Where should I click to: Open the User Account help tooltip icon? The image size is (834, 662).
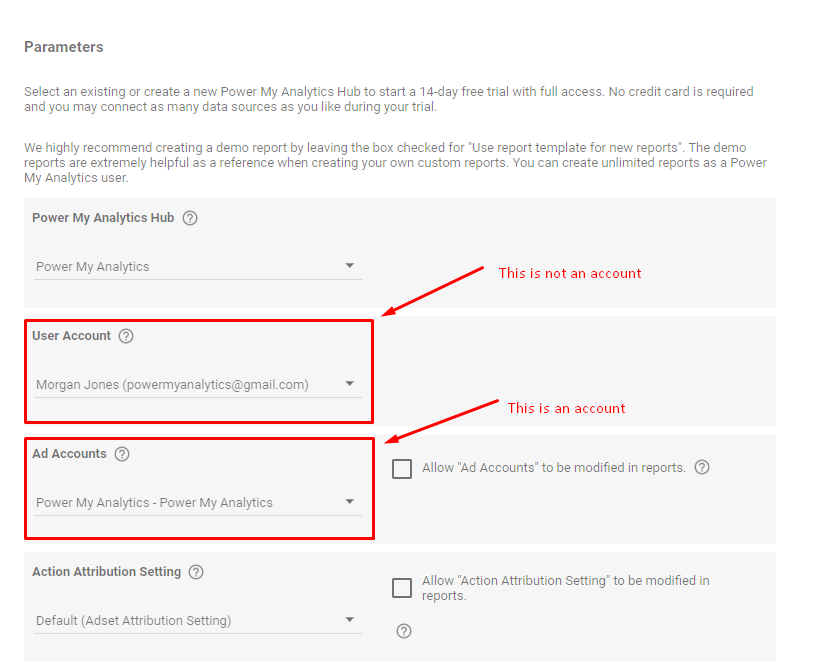[x=126, y=336]
